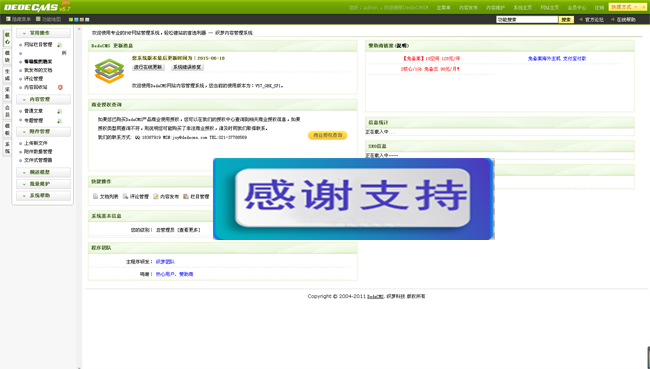Click the function map icon
The image size is (650, 369).
[38, 19]
